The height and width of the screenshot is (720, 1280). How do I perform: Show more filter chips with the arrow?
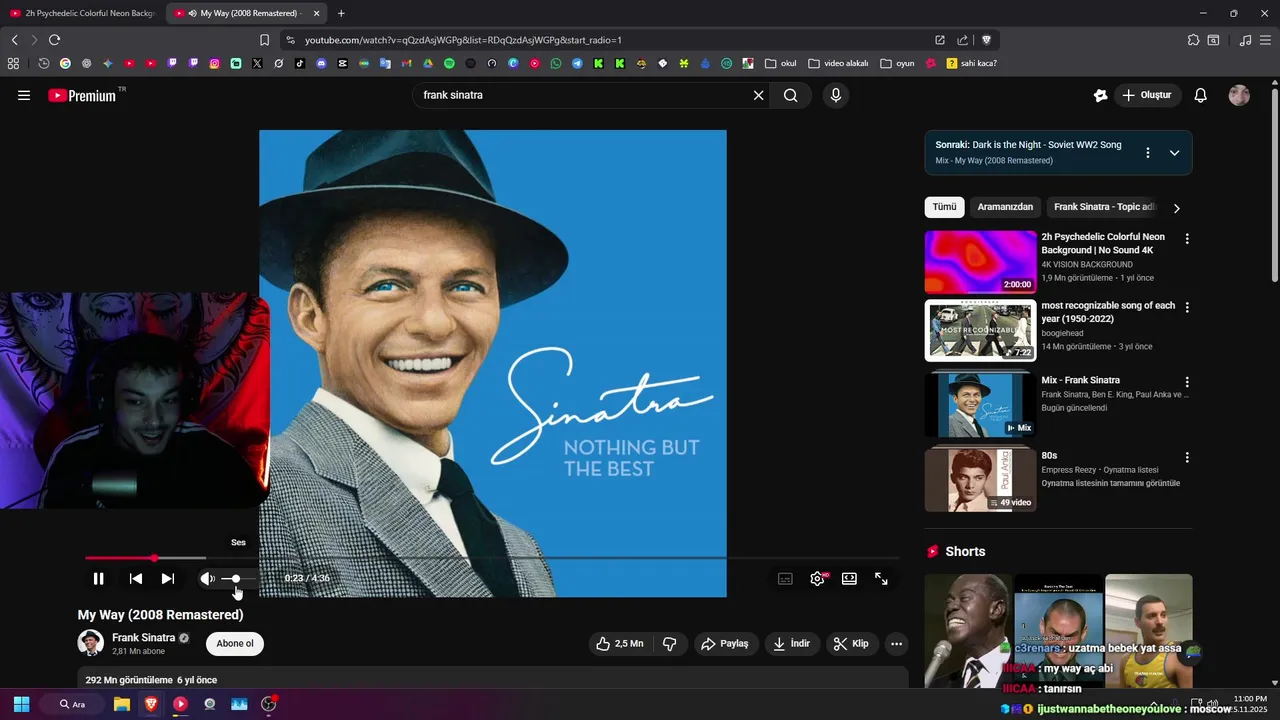click(x=1177, y=208)
